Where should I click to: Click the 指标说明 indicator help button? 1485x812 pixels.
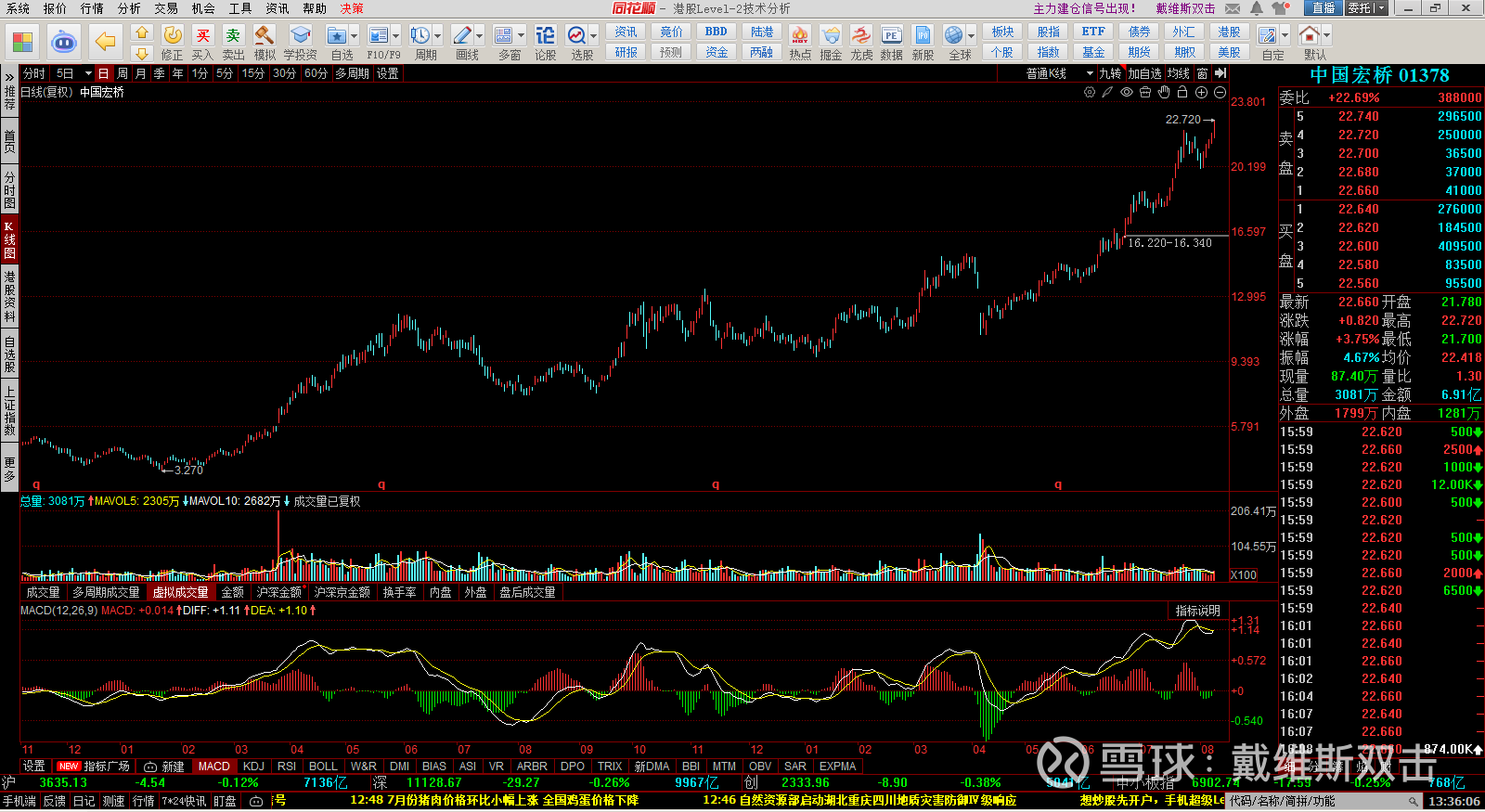[x=1198, y=611]
